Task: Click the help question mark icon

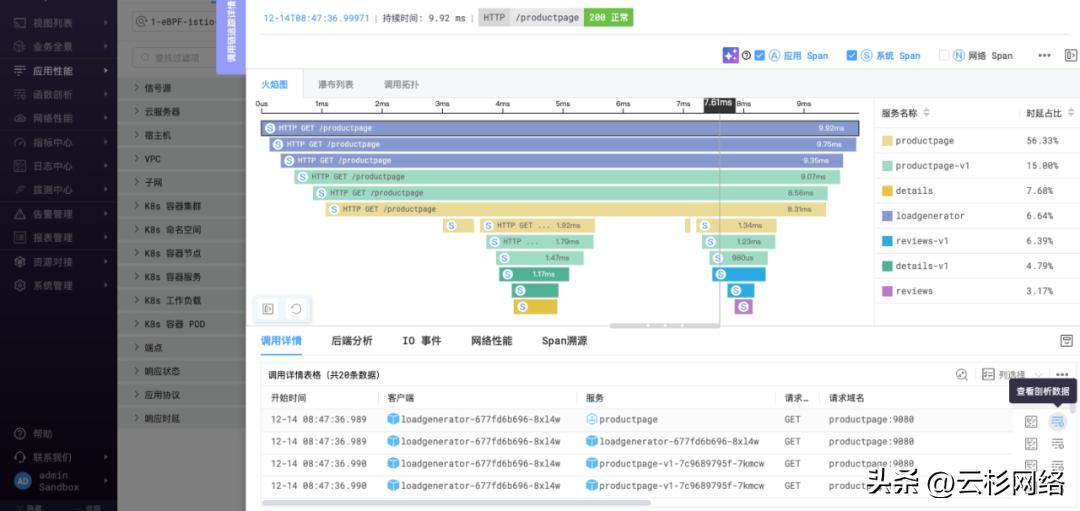Action: coord(746,56)
